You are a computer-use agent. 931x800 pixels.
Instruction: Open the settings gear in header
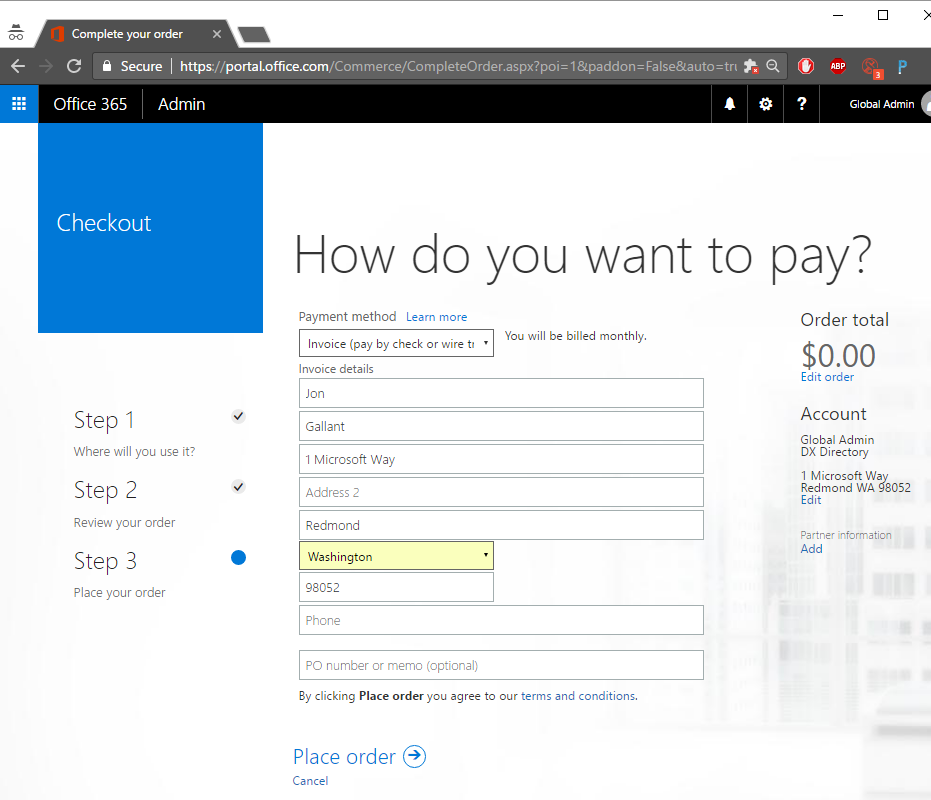coord(766,104)
